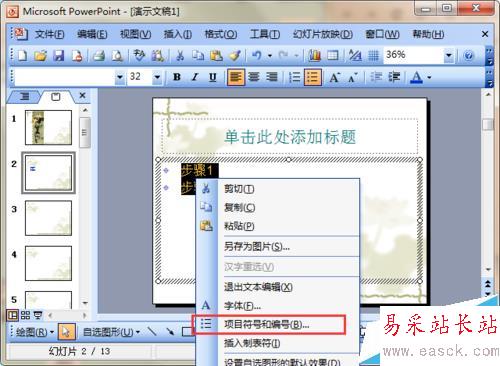Expand the undo history dropdown arrow

[270, 56]
